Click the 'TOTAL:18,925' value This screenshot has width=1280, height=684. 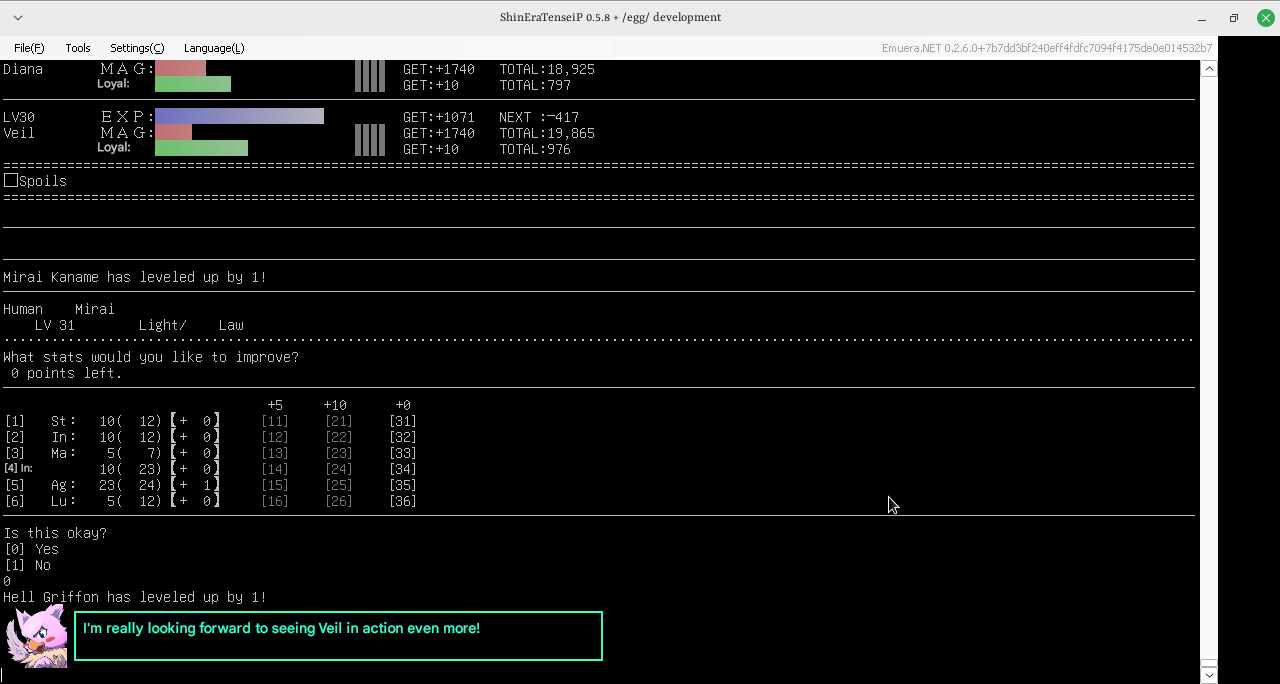(x=547, y=69)
